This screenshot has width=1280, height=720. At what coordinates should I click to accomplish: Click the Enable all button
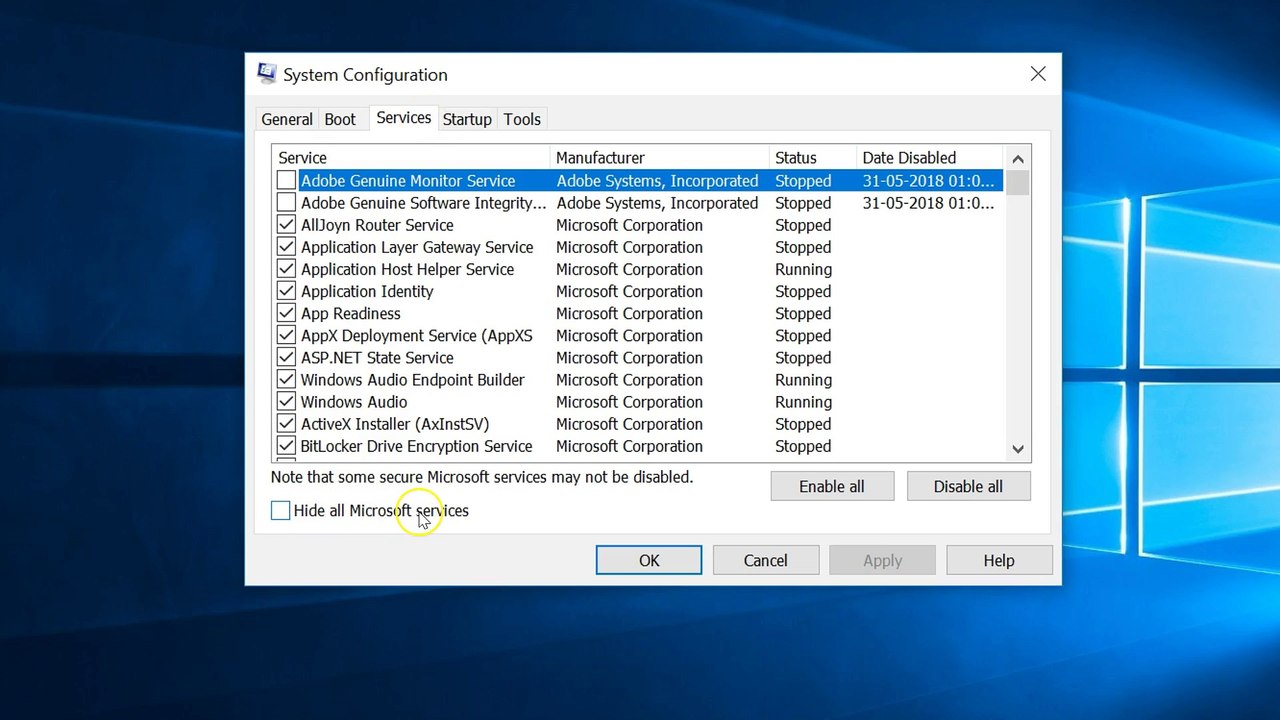tap(832, 486)
